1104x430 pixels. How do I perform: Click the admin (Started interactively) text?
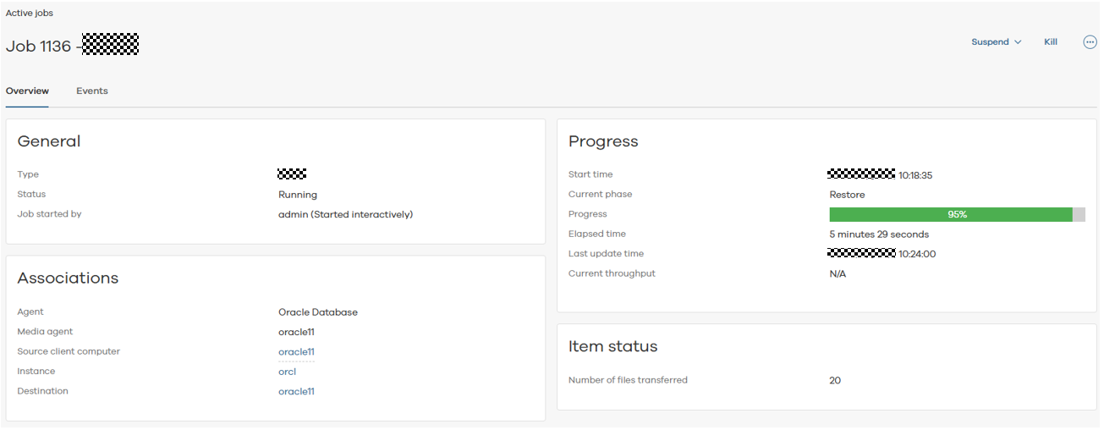click(345, 214)
